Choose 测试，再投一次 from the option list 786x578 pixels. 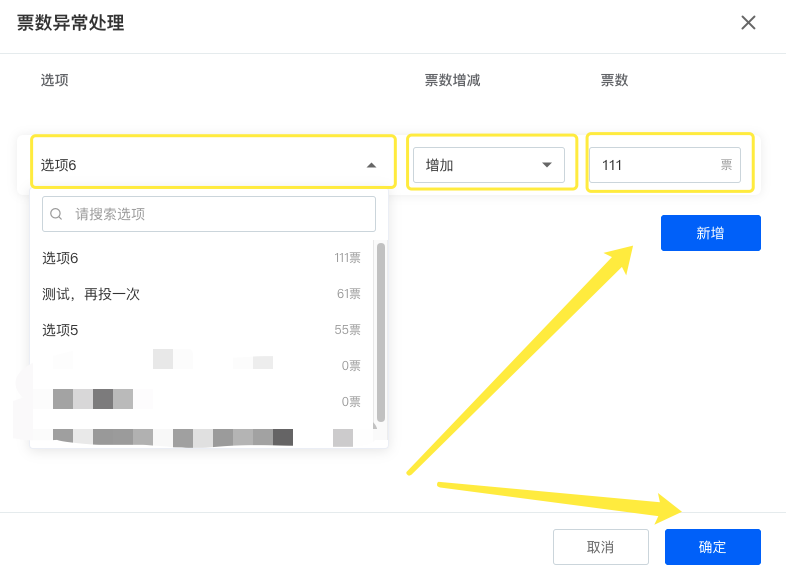point(200,294)
